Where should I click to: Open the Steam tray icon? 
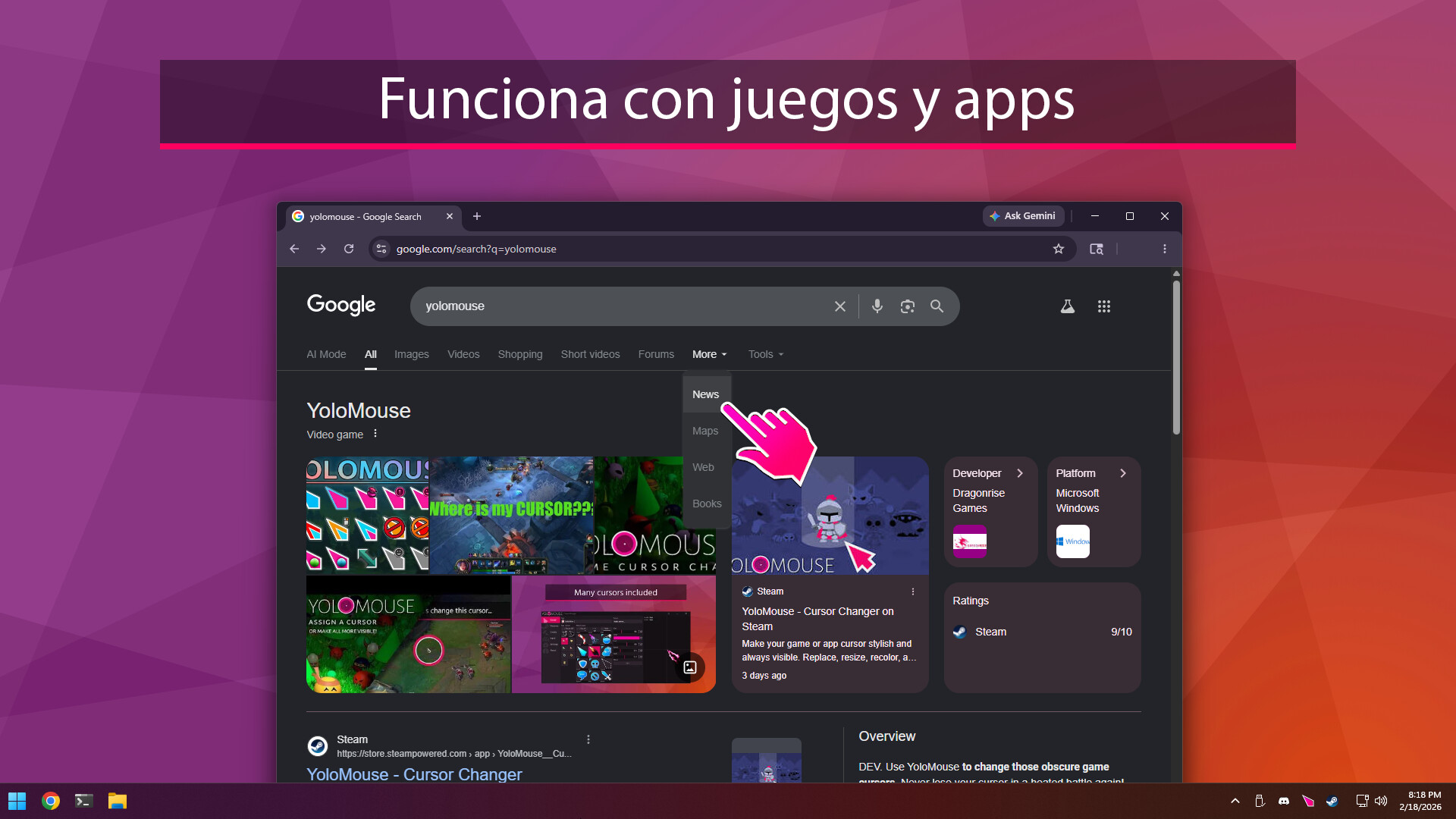tap(1332, 801)
